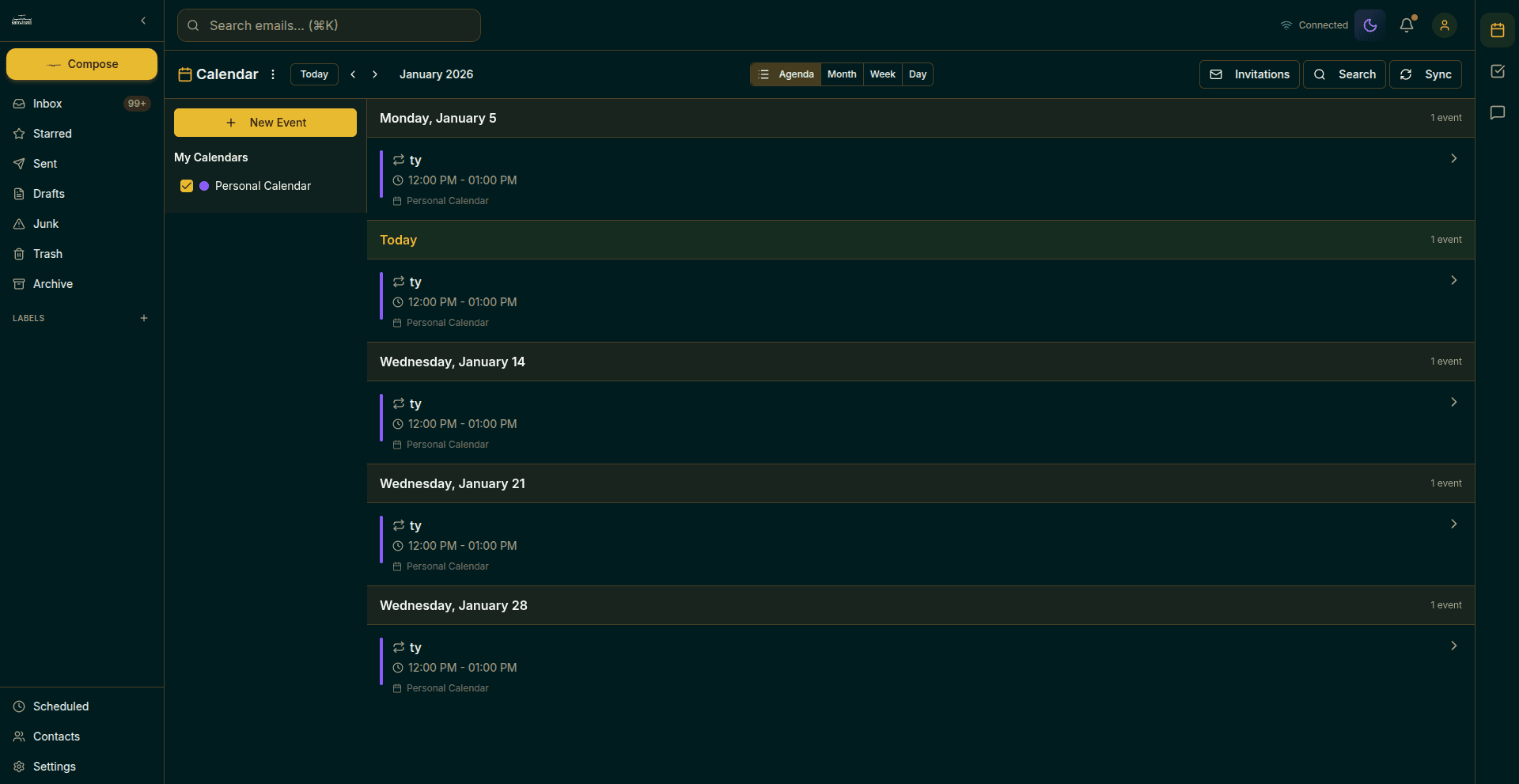Click the calendar icon in right rail
The width and height of the screenshot is (1519, 784).
(1498, 31)
